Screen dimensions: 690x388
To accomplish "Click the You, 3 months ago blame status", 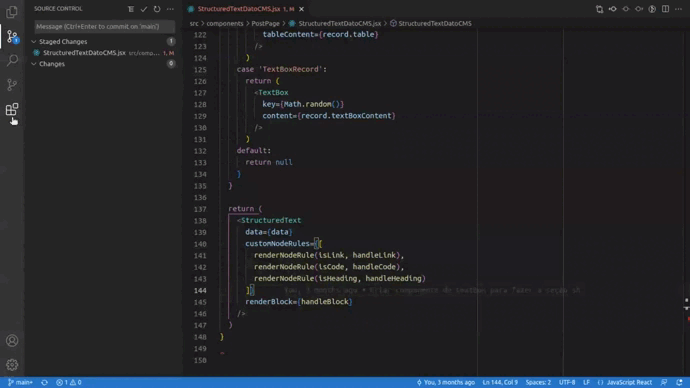I will (445, 382).
